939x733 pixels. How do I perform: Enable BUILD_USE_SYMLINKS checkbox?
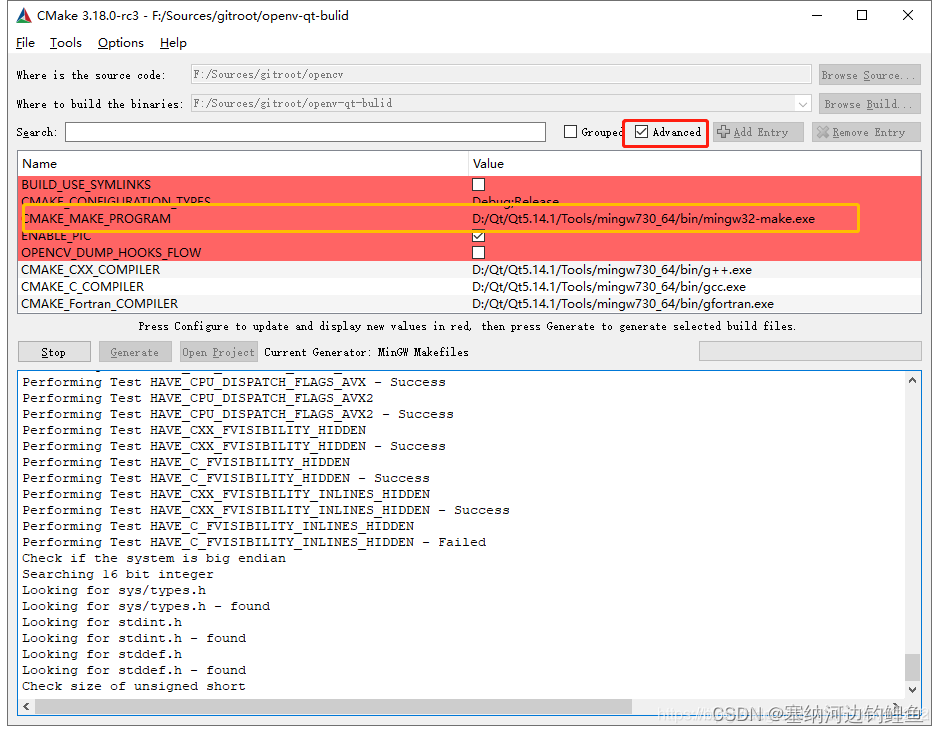pyautogui.click(x=478, y=184)
